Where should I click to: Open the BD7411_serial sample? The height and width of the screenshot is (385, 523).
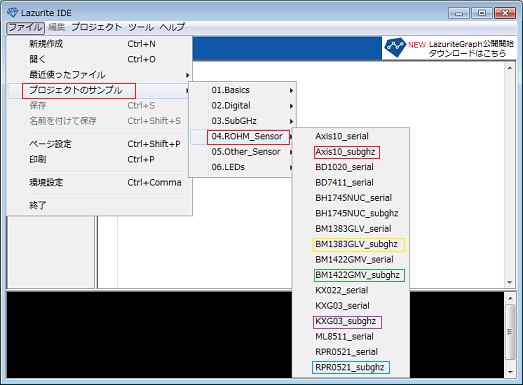click(x=351, y=182)
